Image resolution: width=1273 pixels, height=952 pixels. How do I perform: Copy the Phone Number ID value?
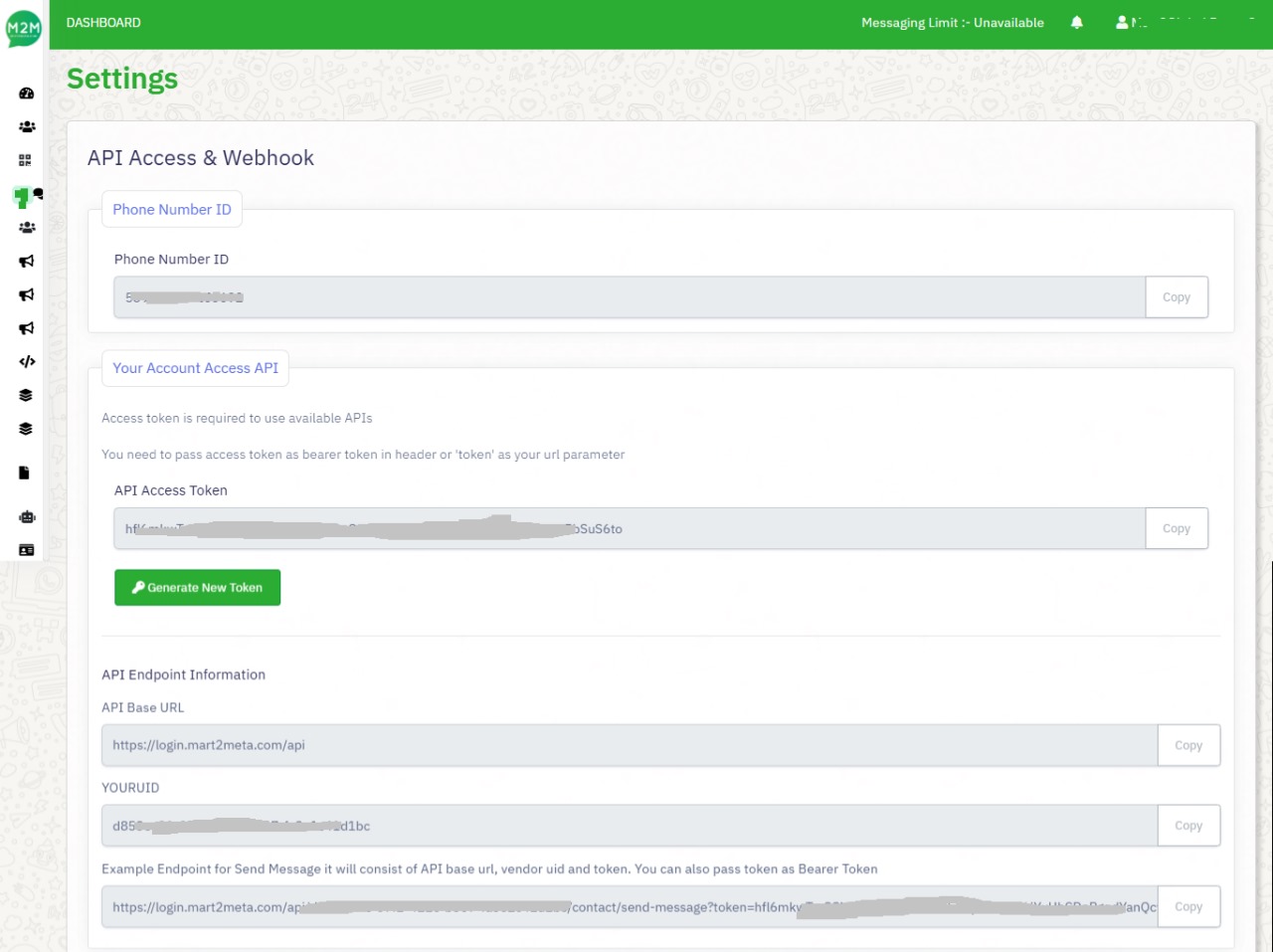click(1177, 296)
